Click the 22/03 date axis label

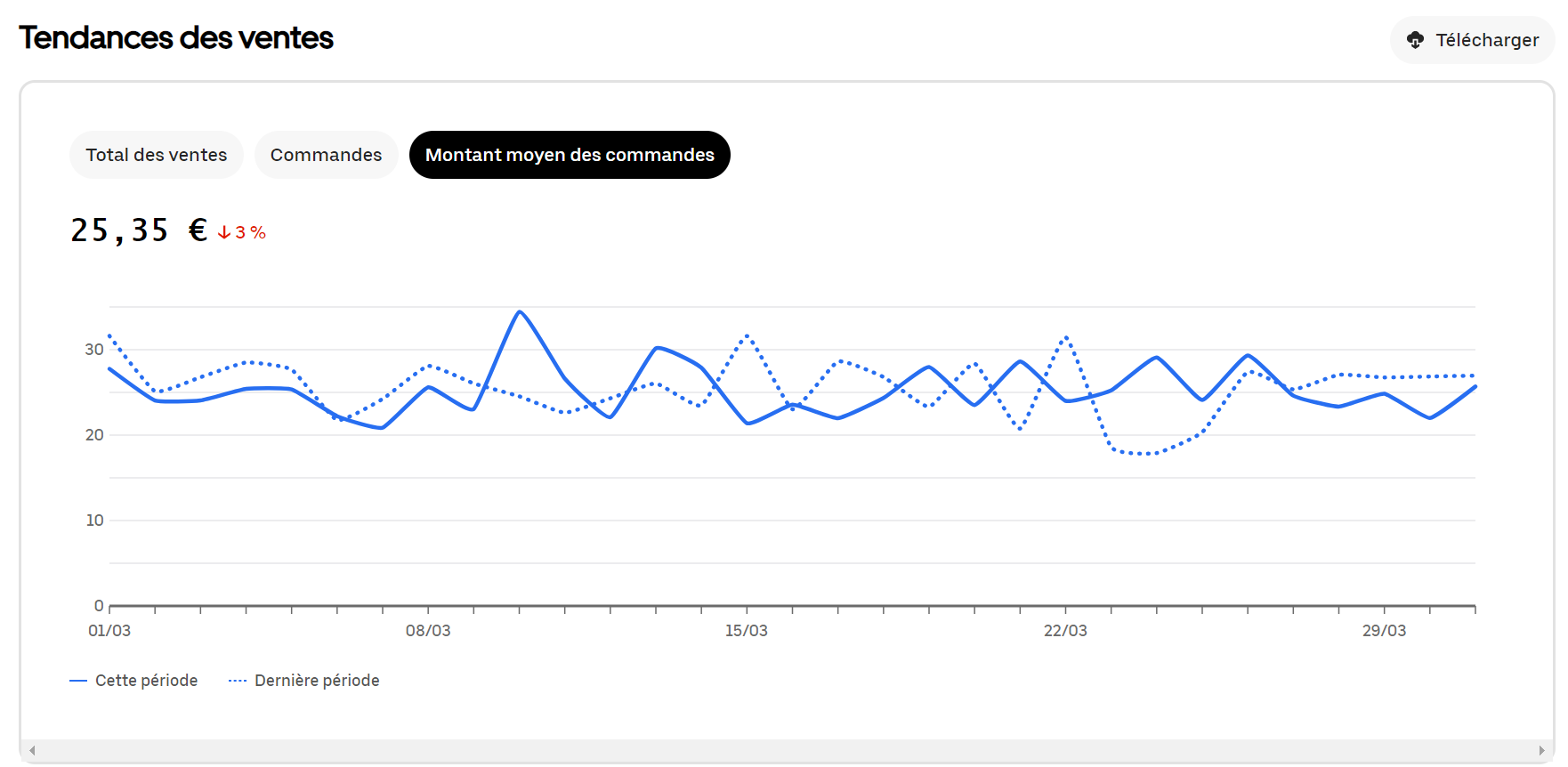1065,631
